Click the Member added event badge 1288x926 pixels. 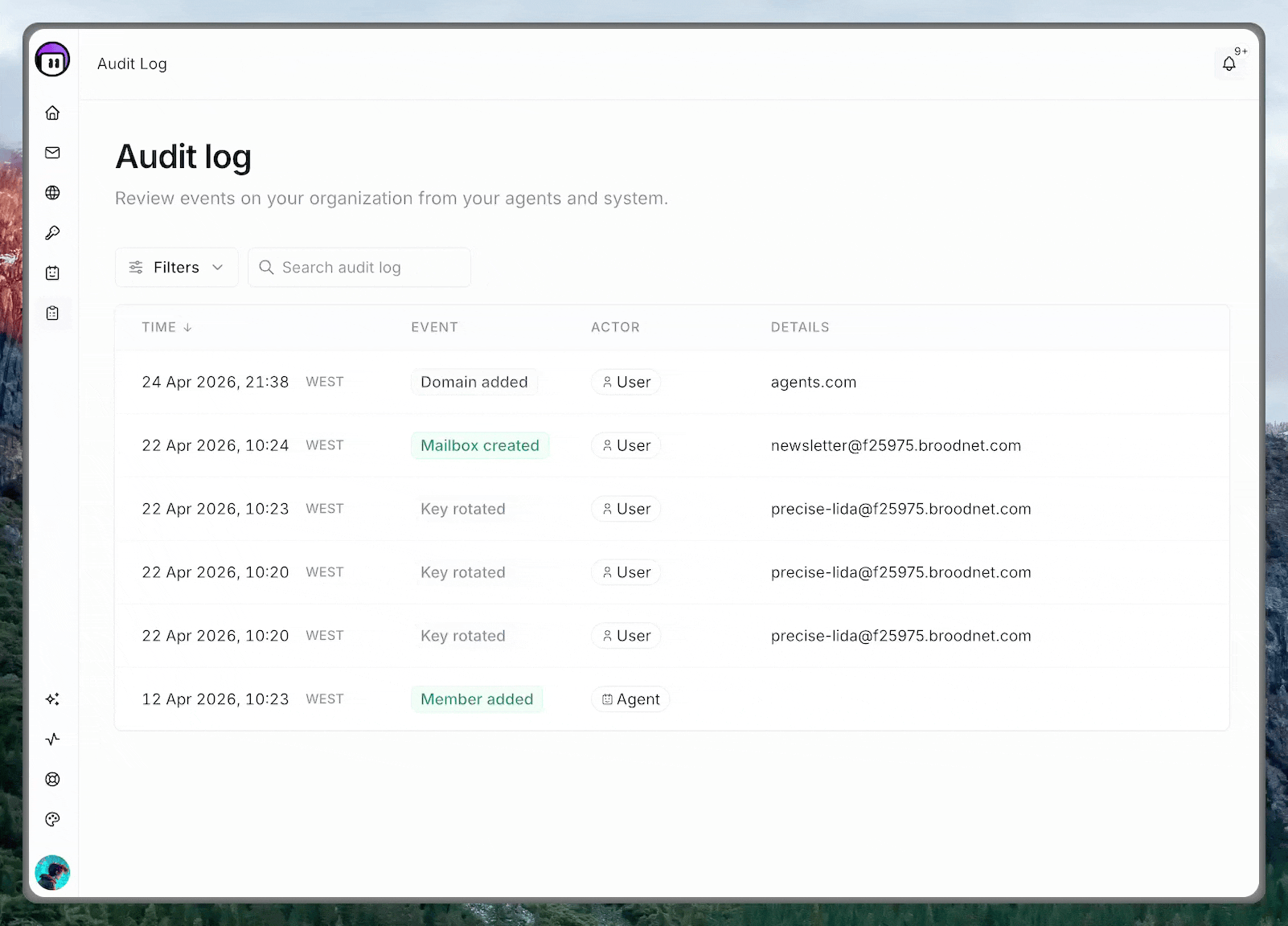pos(477,699)
